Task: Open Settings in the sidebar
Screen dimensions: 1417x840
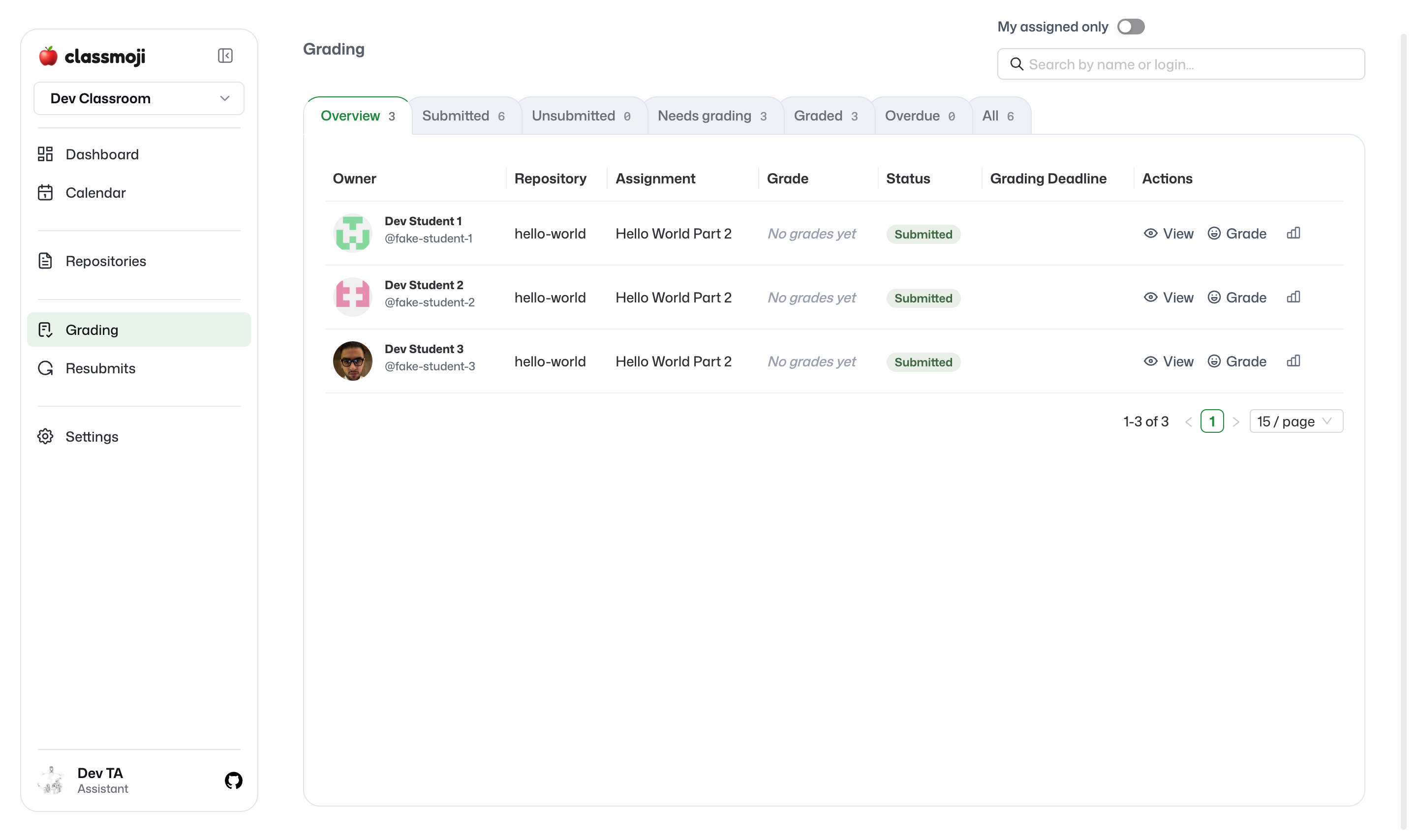Action: point(139,436)
